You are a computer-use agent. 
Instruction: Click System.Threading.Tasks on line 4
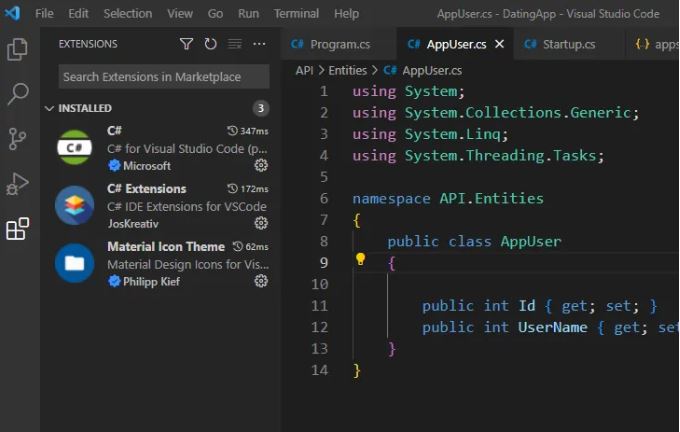click(x=500, y=155)
